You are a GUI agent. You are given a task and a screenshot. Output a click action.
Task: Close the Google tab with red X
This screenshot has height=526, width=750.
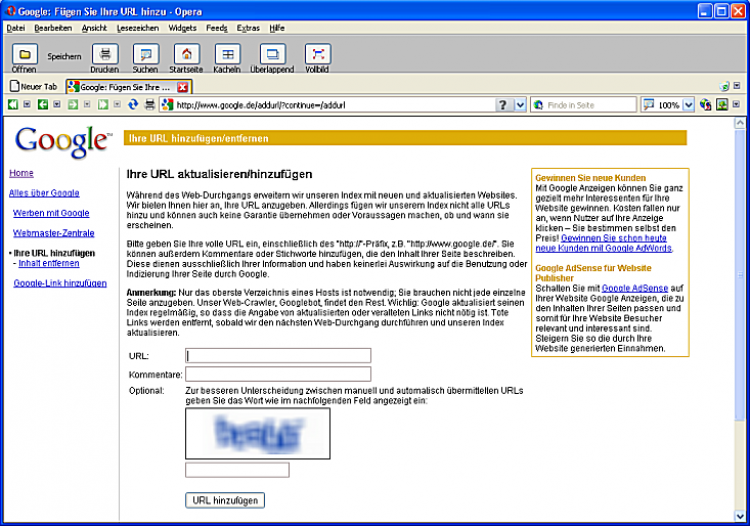click(x=183, y=87)
